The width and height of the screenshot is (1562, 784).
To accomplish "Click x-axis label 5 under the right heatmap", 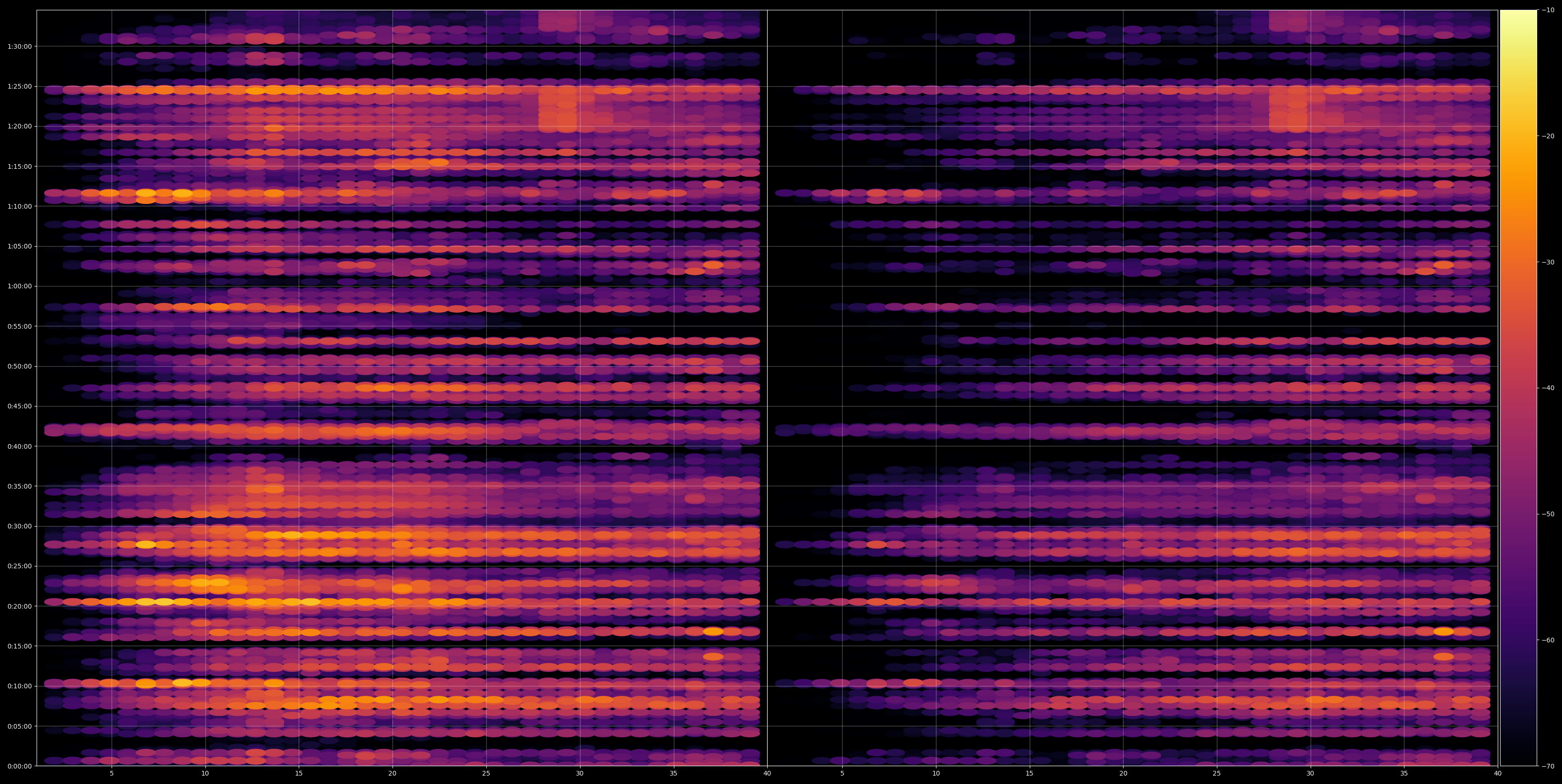I will (x=842, y=774).
